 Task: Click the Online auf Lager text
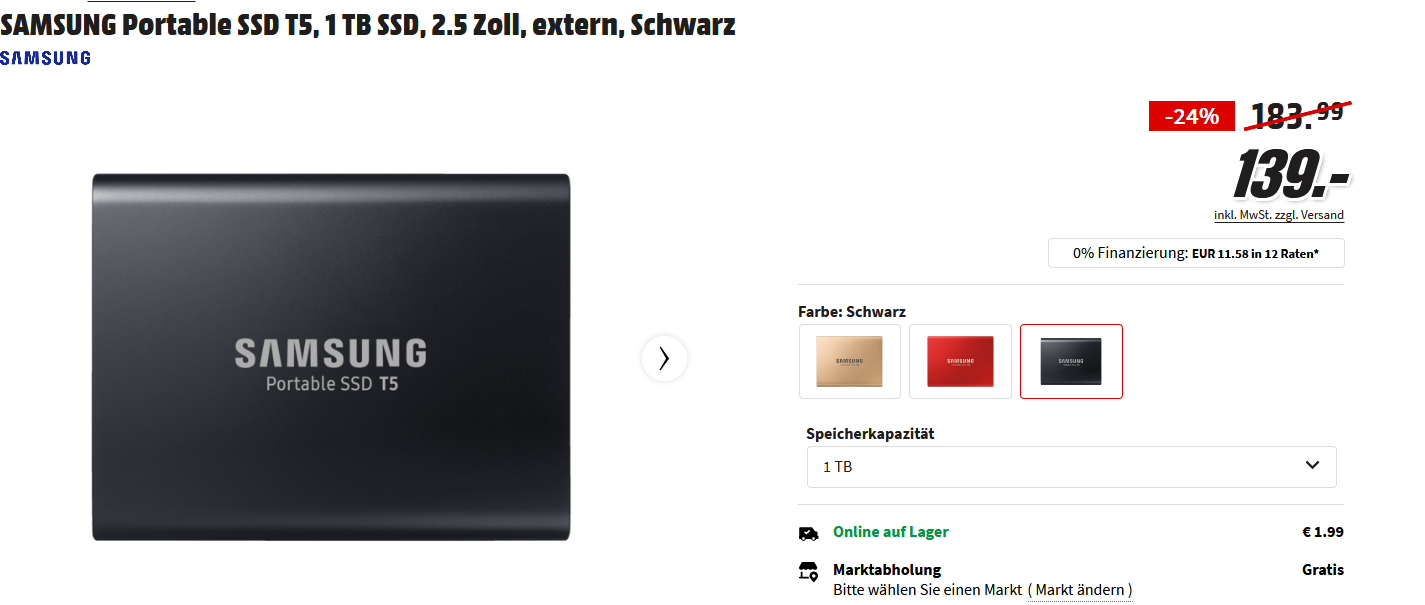tap(891, 532)
